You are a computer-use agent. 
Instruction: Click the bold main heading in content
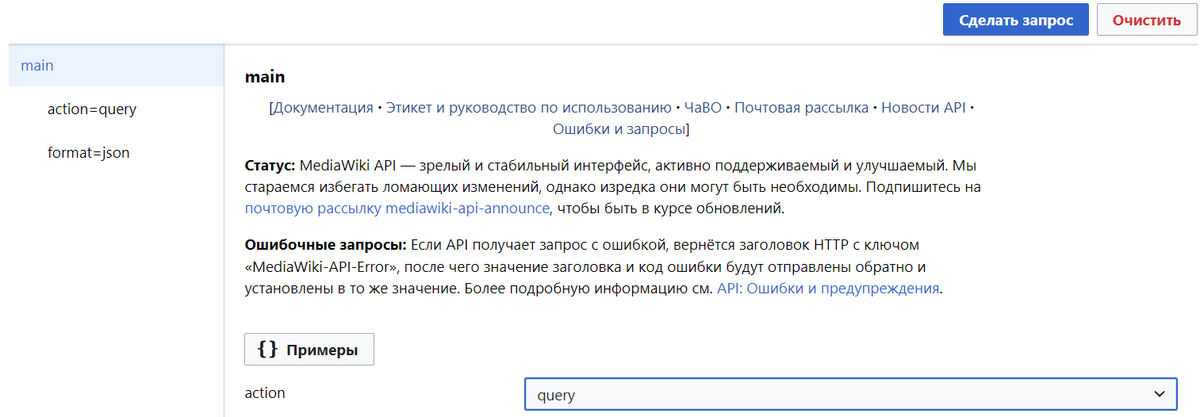[265, 77]
